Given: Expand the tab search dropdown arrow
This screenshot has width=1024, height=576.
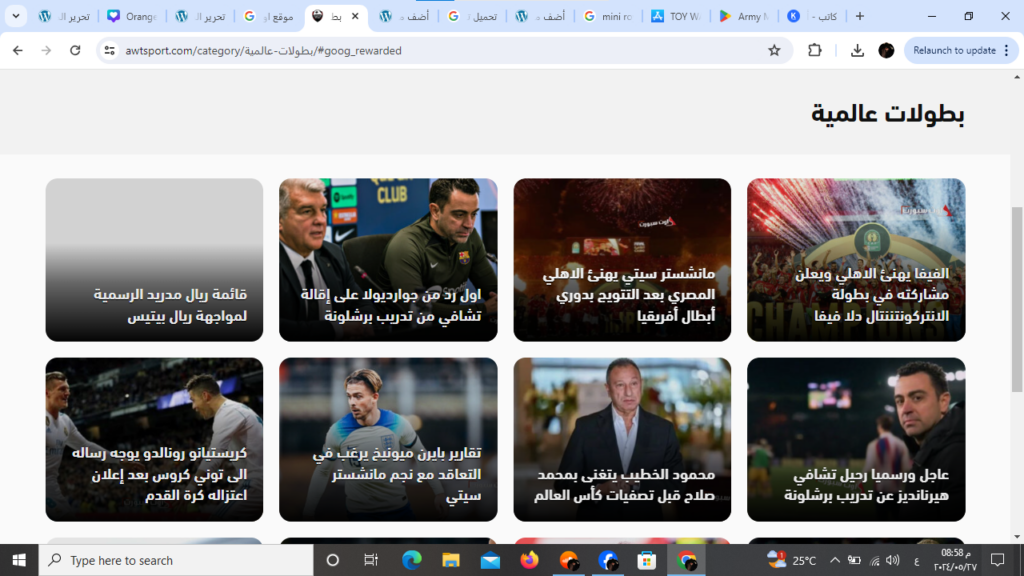Looking at the screenshot, I should coord(15,16).
